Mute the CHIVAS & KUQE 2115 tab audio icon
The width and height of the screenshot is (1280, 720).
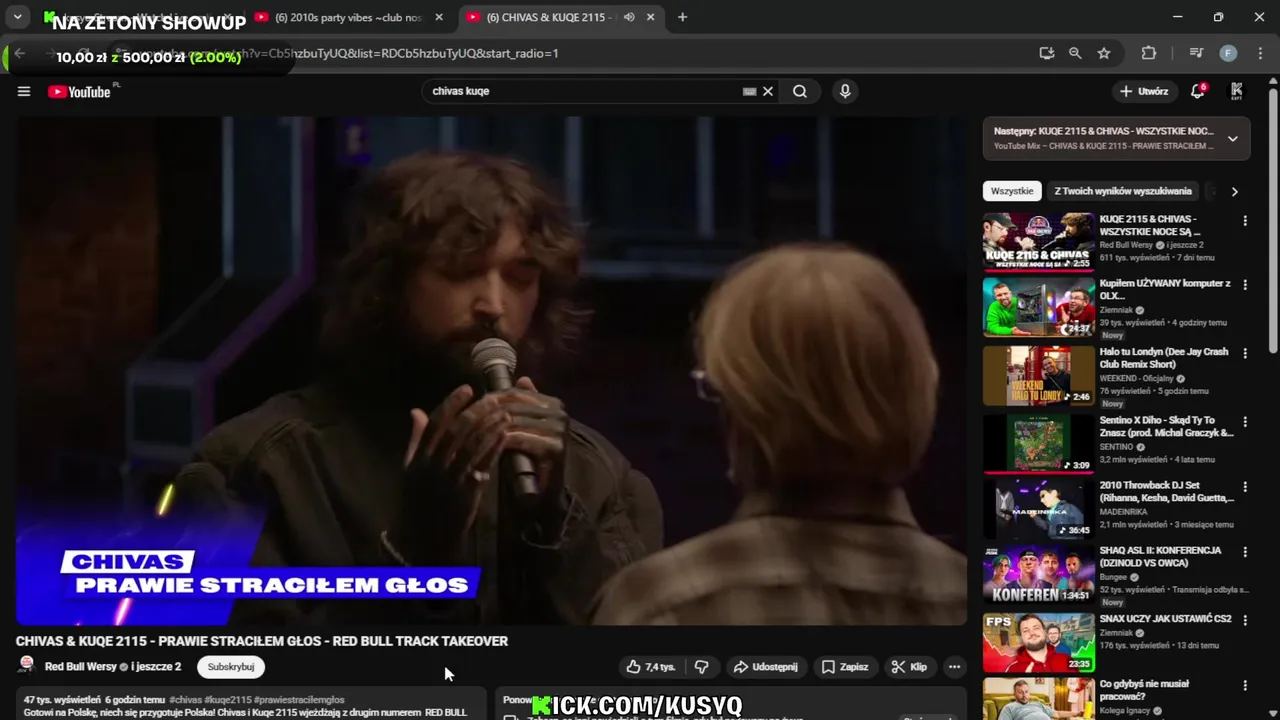(x=629, y=17)
